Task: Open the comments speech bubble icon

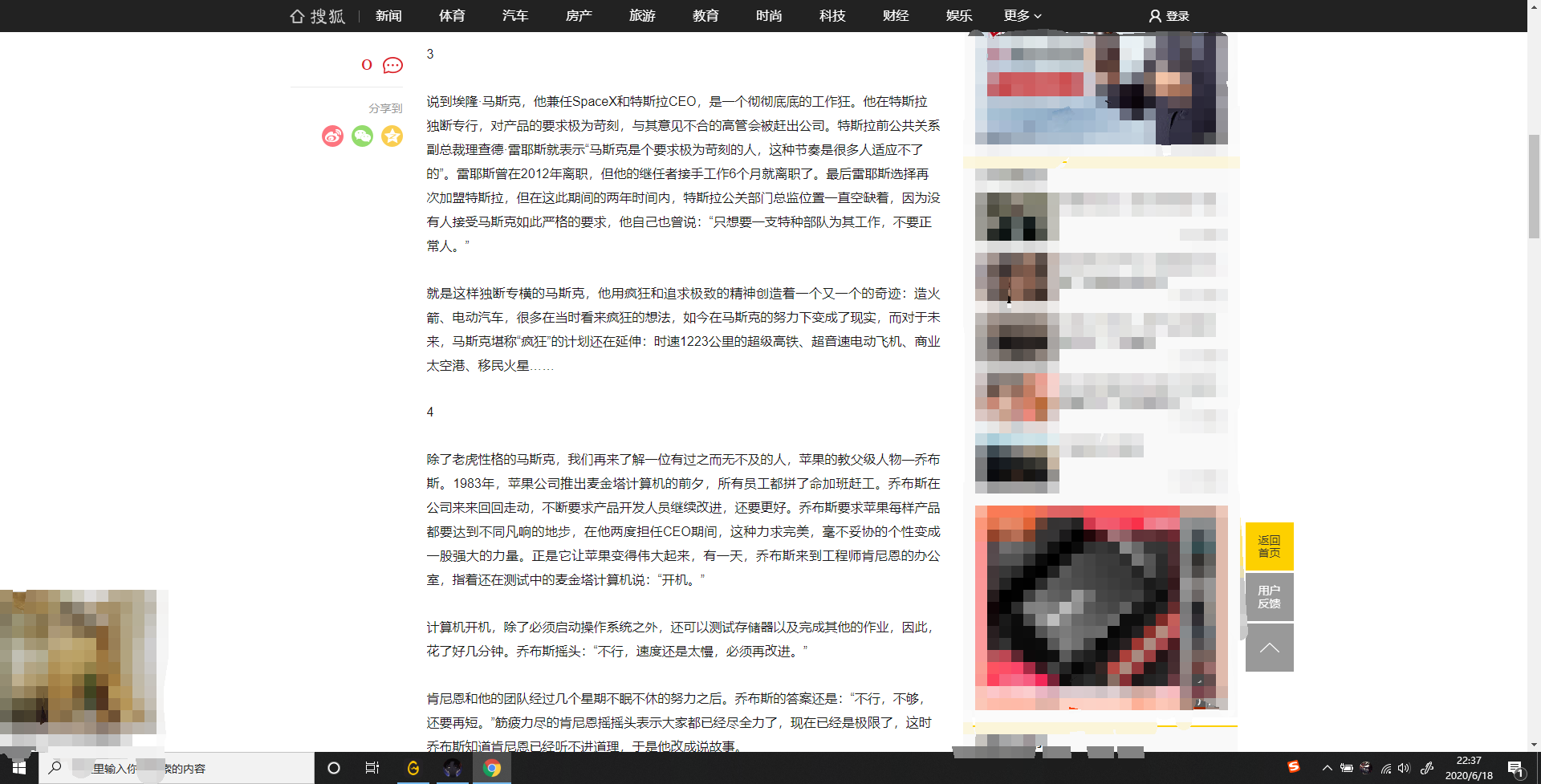Action: pos(392,65)
